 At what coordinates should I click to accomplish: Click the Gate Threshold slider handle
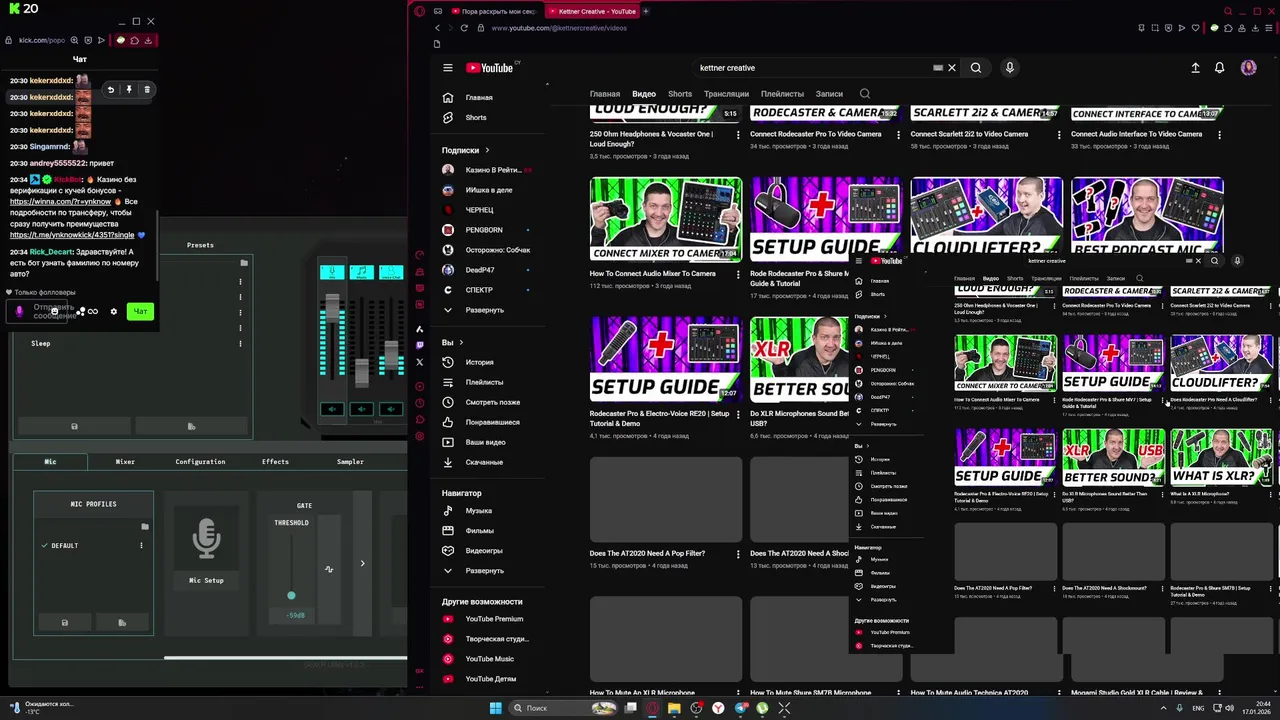coord(291,595)
